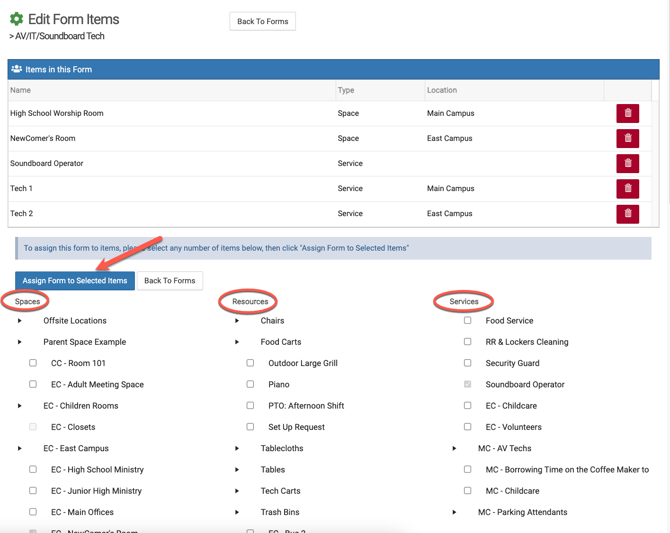Expand MC - AV Techs services
670x533 pixels.
tap(454, 448)
